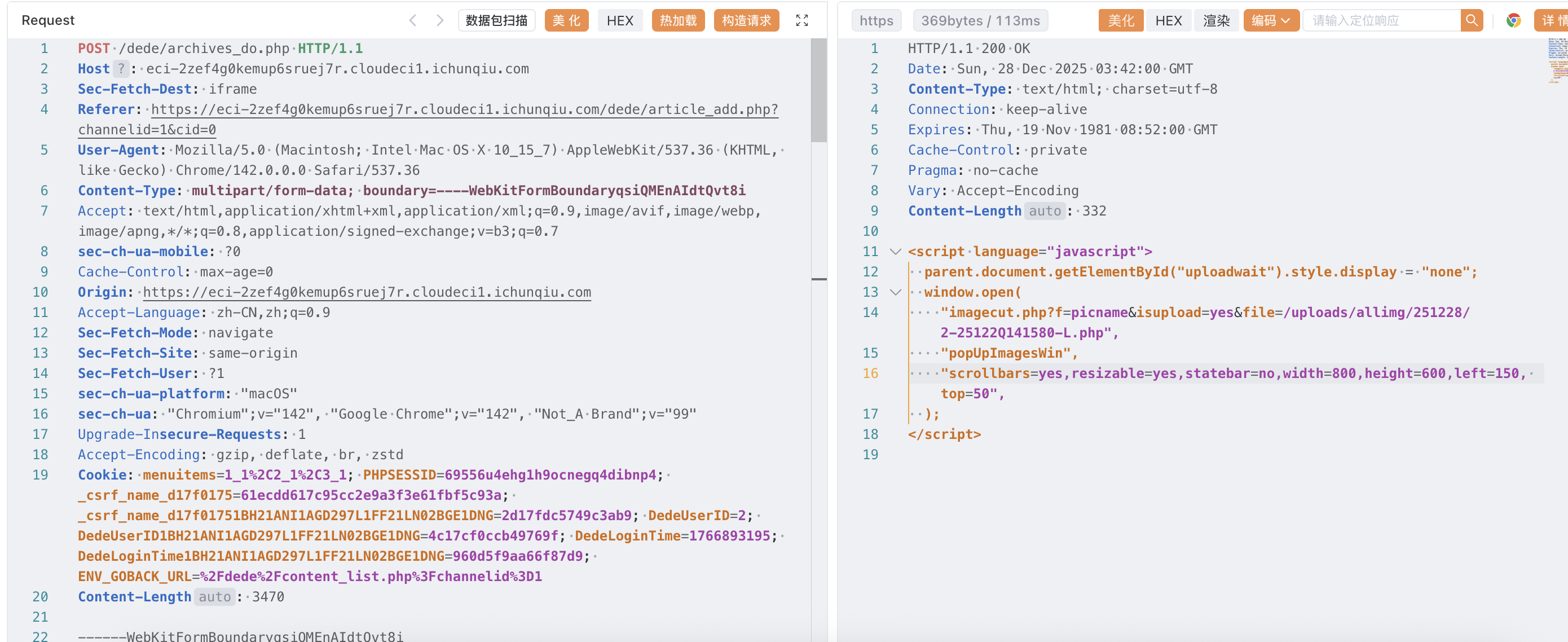Viewport: 1568px width, 642px height.
Task: Go to the previous request with left arrow
Action: [x=413, y=21]
